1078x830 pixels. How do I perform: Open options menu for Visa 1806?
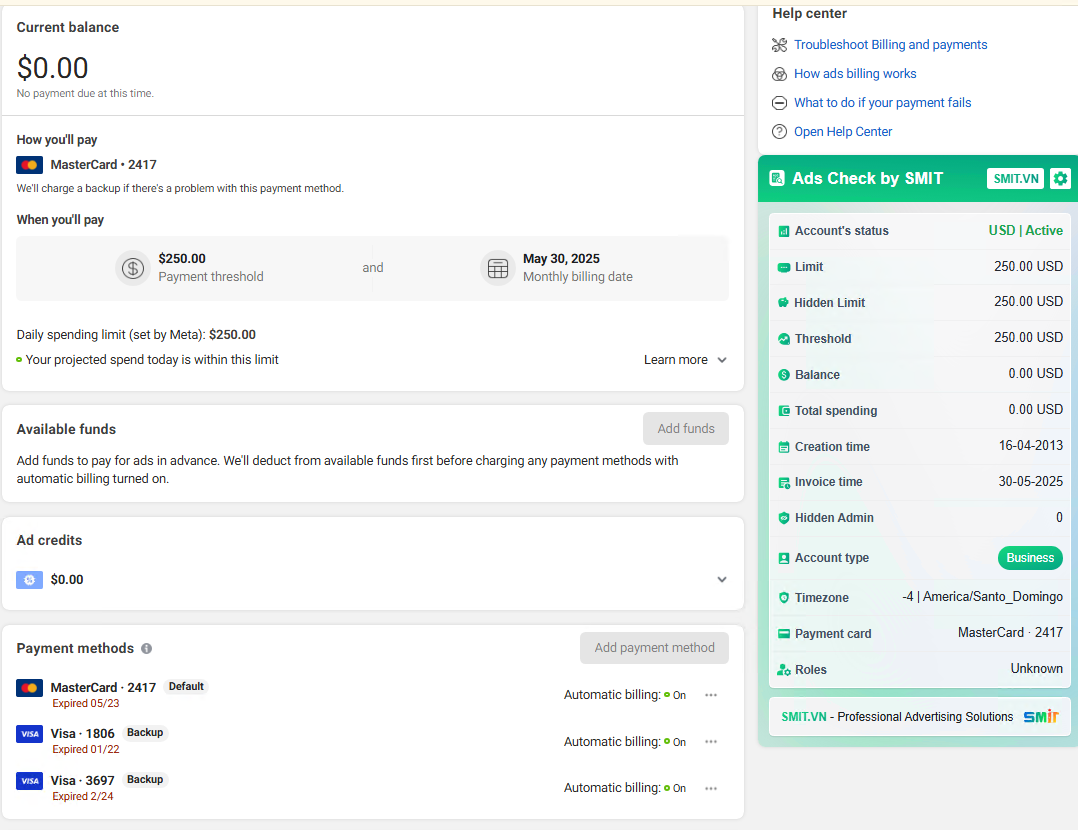click(711, 742)
